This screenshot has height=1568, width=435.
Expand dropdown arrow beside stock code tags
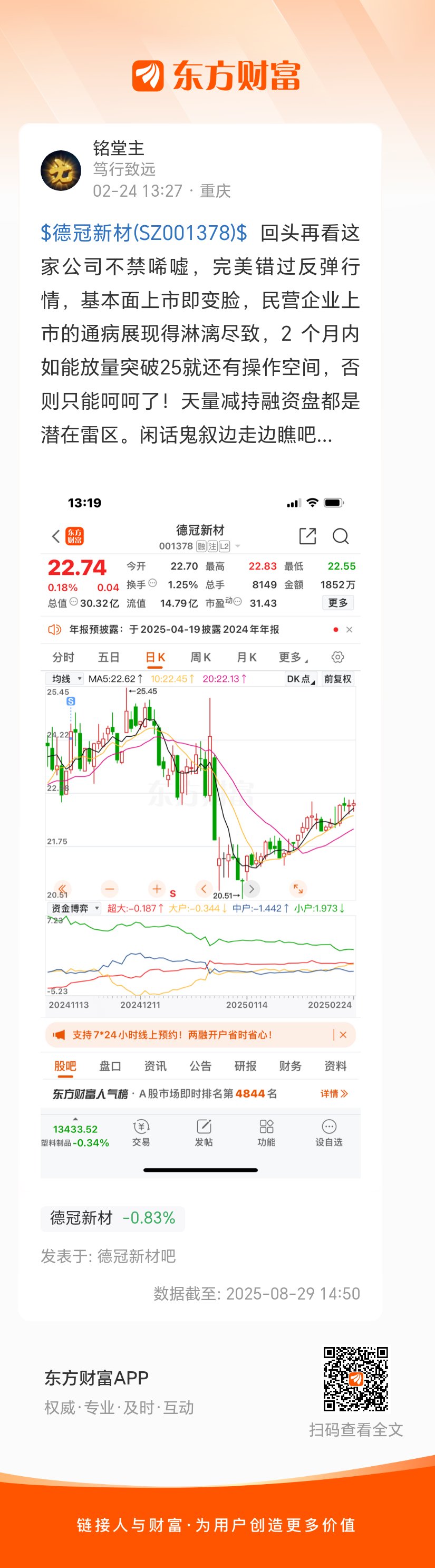[238, 546]
